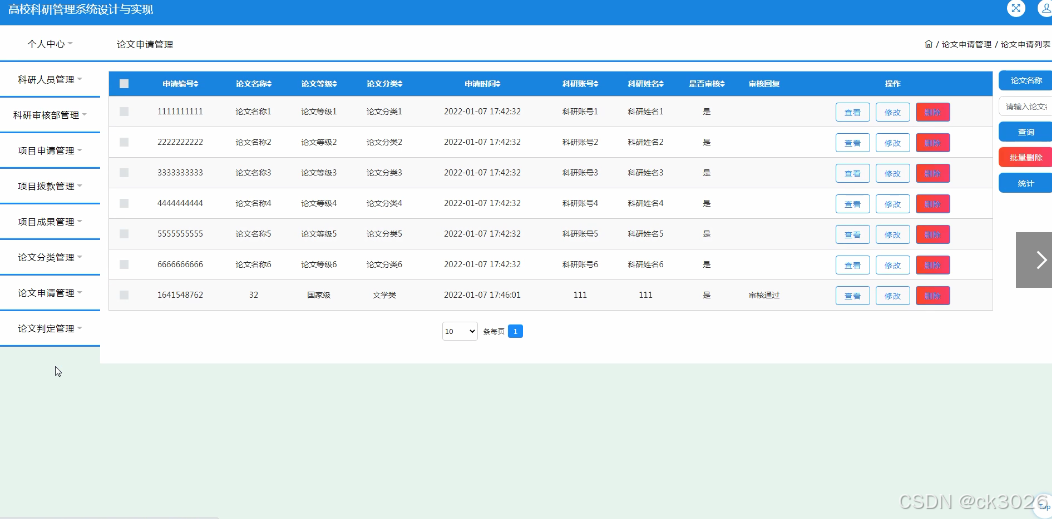Delete row 4444444444
1052x519 pixels.
coord(933,204)
